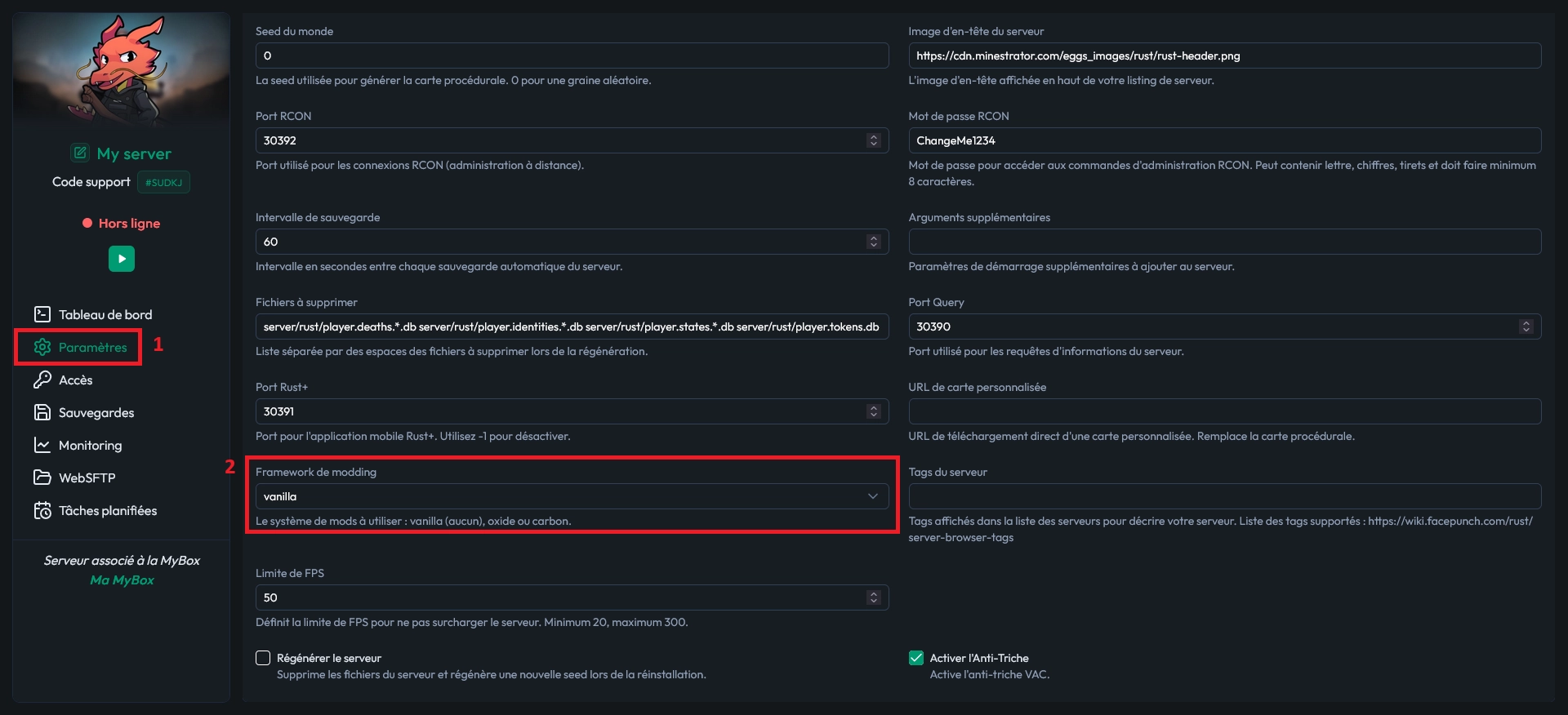Image resolution: width=1568 pixels, height=715 pixels.
Task: Focus the Mot de passe RCON field
Action: [1224, 140]
